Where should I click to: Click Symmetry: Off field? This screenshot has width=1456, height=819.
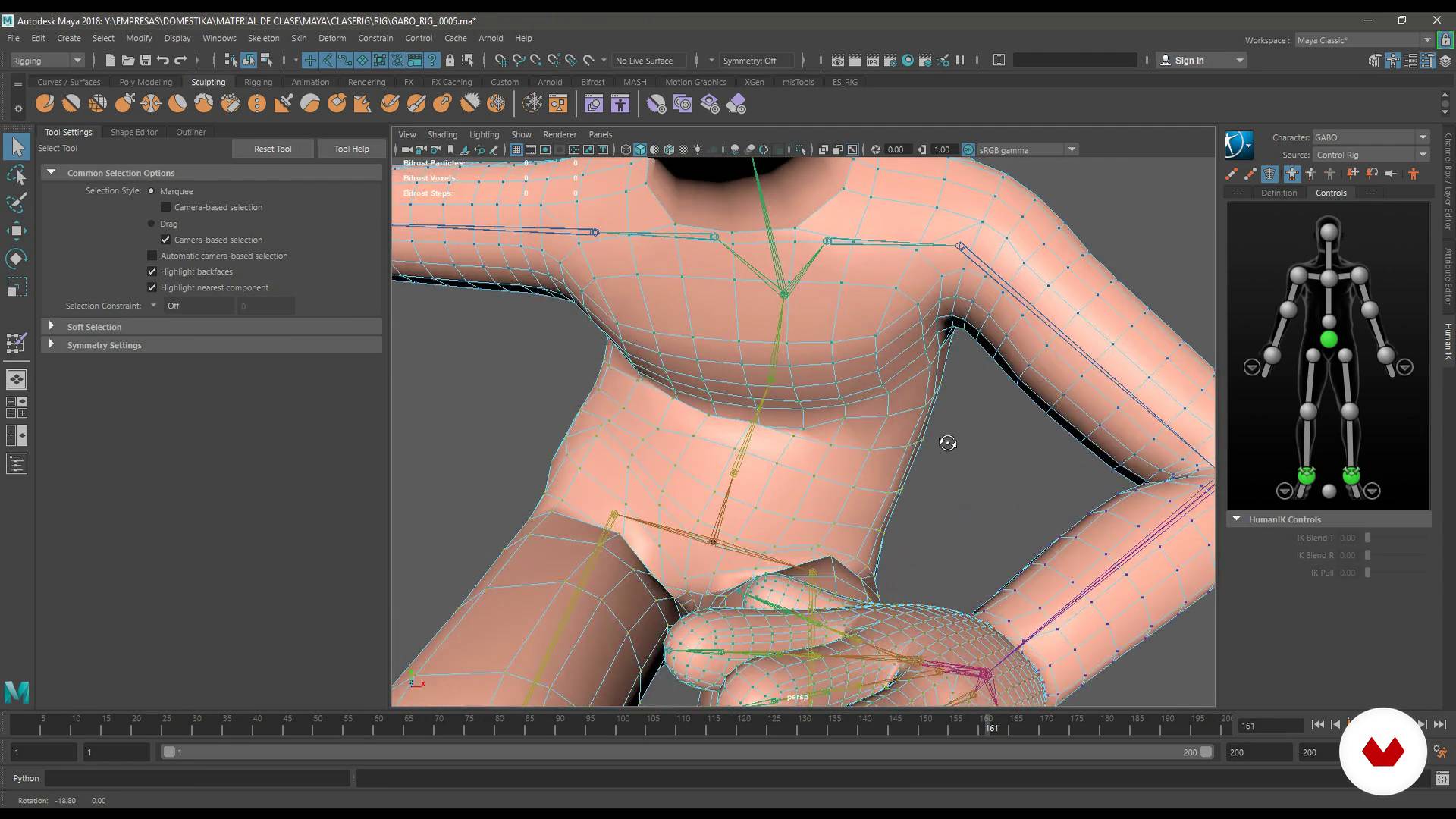point(757,61)
